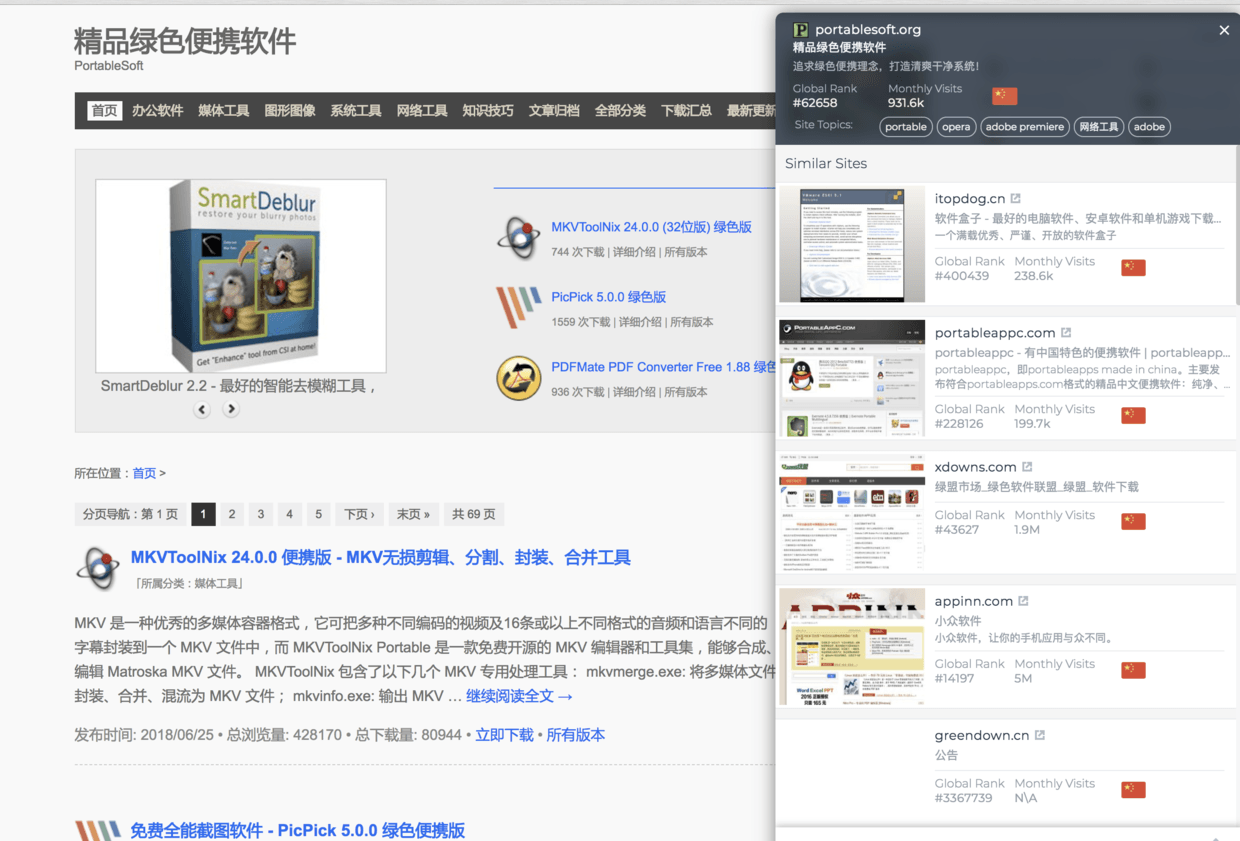Viewport: 1240px width, 841px height.
Task: Click the portablesoft.org favicon in panel header
Action: coord(800,30)
